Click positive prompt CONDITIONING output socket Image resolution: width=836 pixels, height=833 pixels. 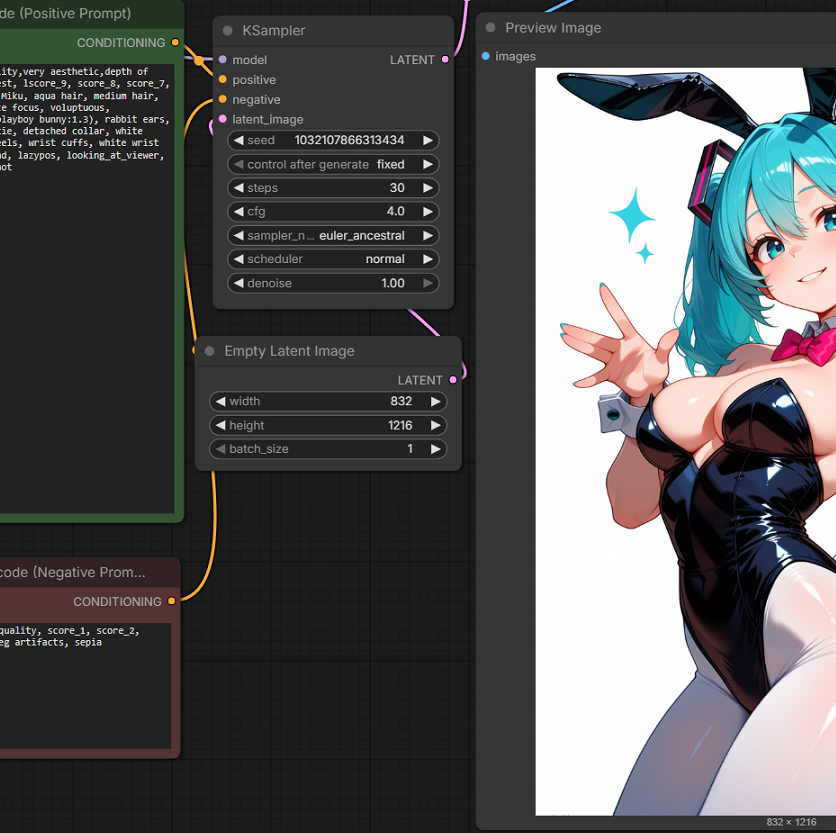pyautogui.click(x=175, y=43)
